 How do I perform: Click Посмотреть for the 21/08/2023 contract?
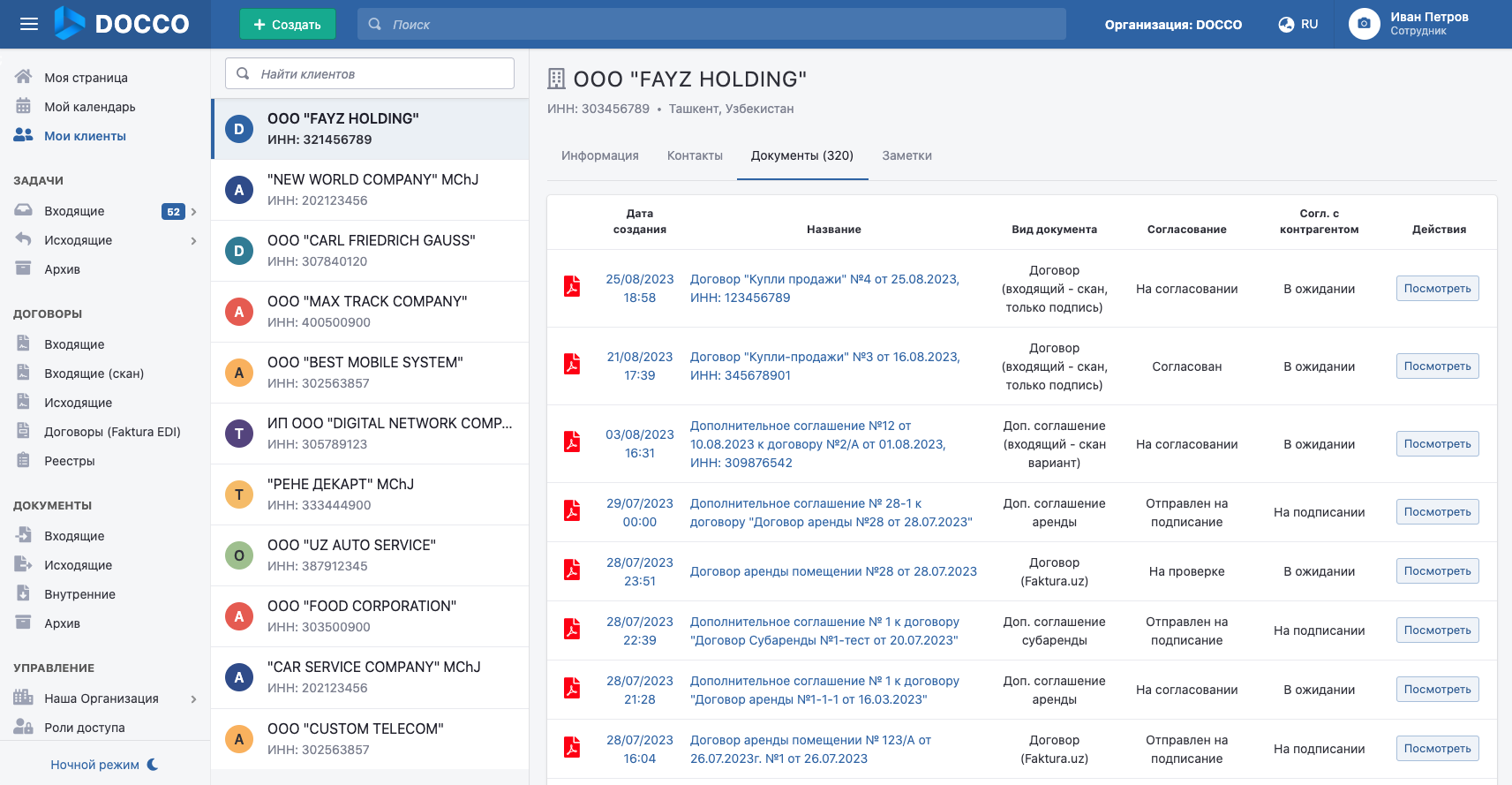click(1437, 366)
